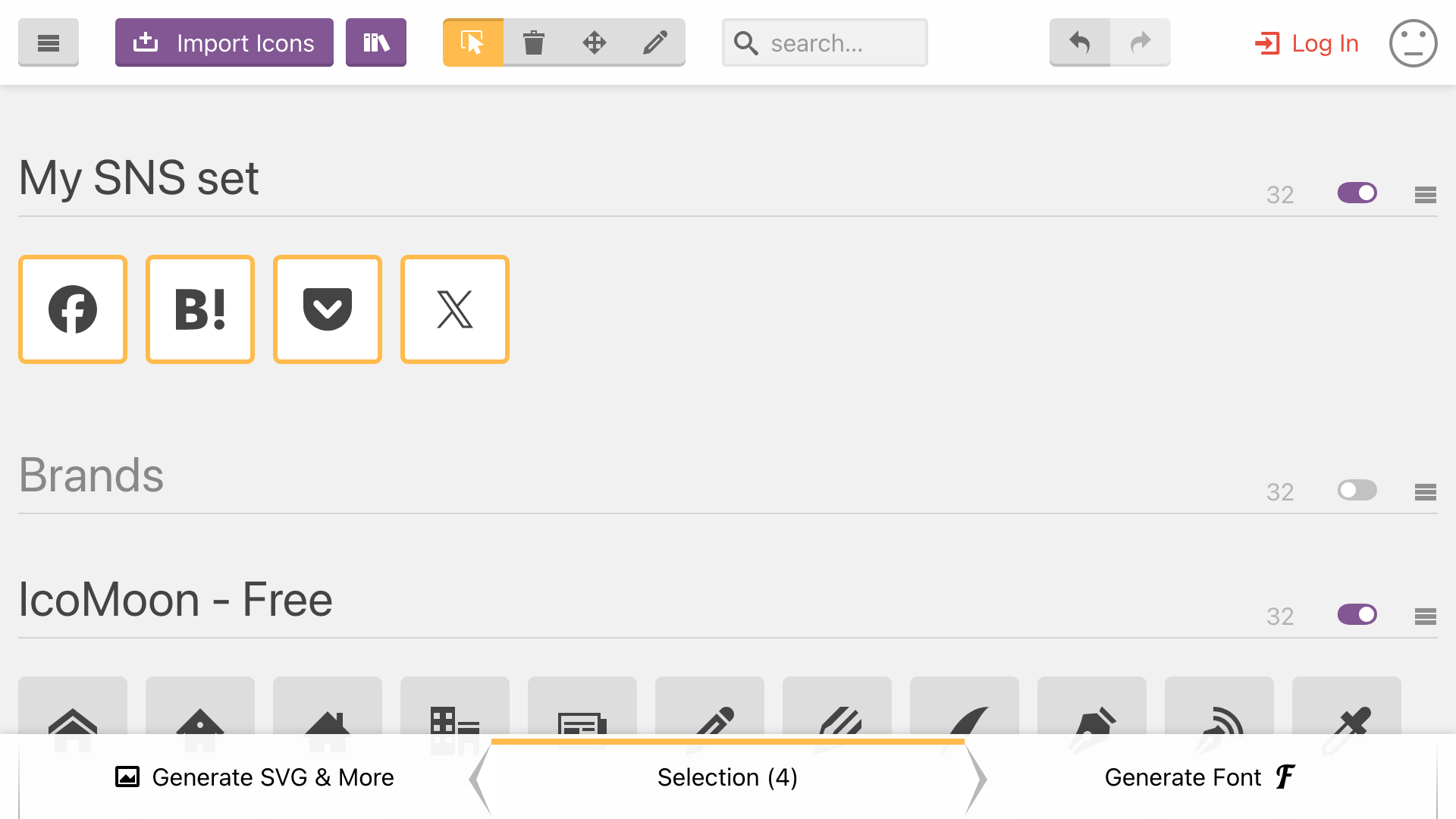1456x819 pixels.
Task: Open the icon library button
Action: click(376, 42)
